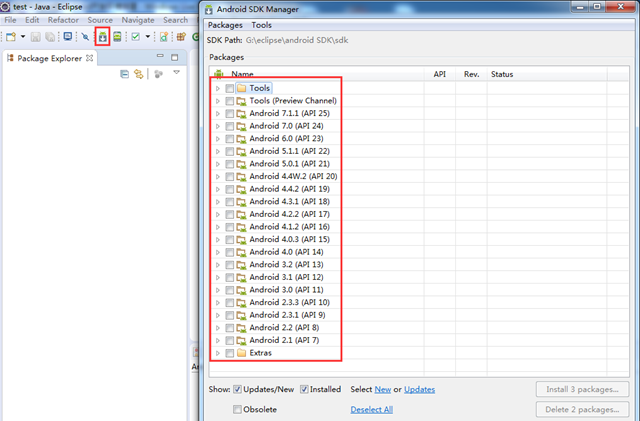The height and width of the screenshot is (421, 640).
Task: Click the Tools folder icon in SDK Manager
Action: pyautogui.click(x=242, y=88)
